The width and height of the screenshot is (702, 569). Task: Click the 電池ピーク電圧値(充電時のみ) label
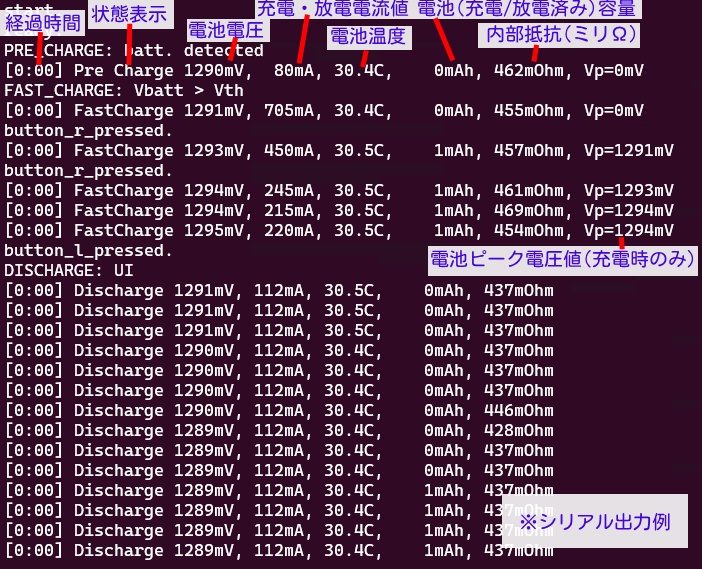(x=563, y=259)
